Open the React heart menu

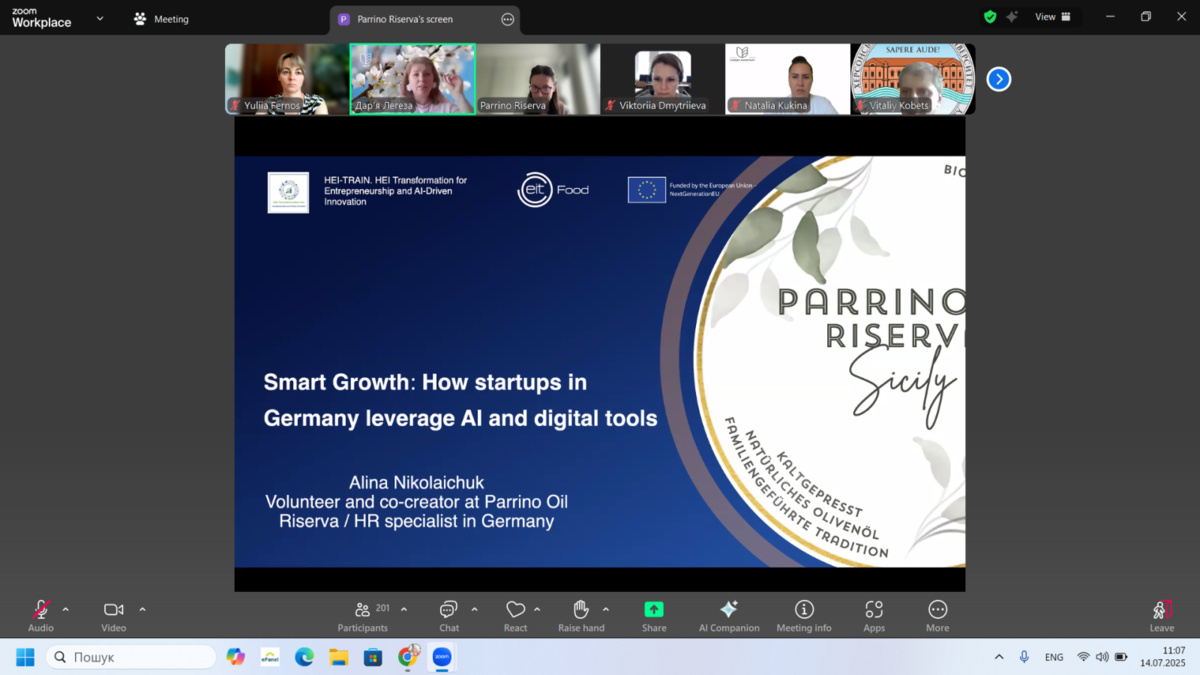pos(516,615)
